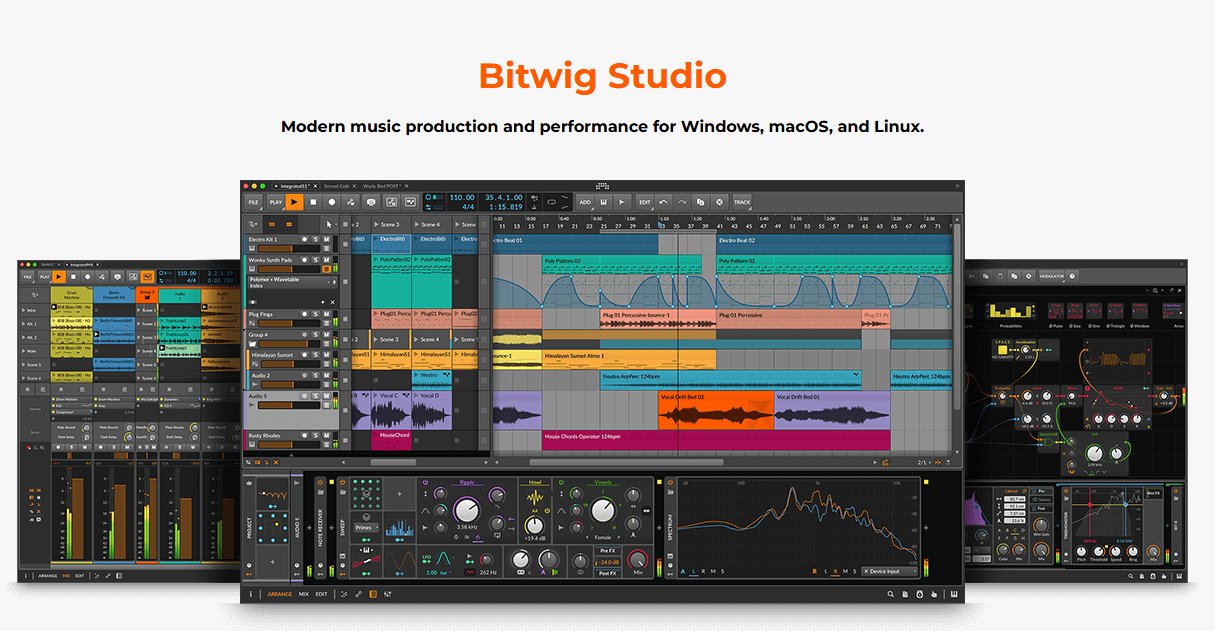Viewport: 1215px width, 631px height.
Task: Click the Stop transport button
Action: (313, 201)
